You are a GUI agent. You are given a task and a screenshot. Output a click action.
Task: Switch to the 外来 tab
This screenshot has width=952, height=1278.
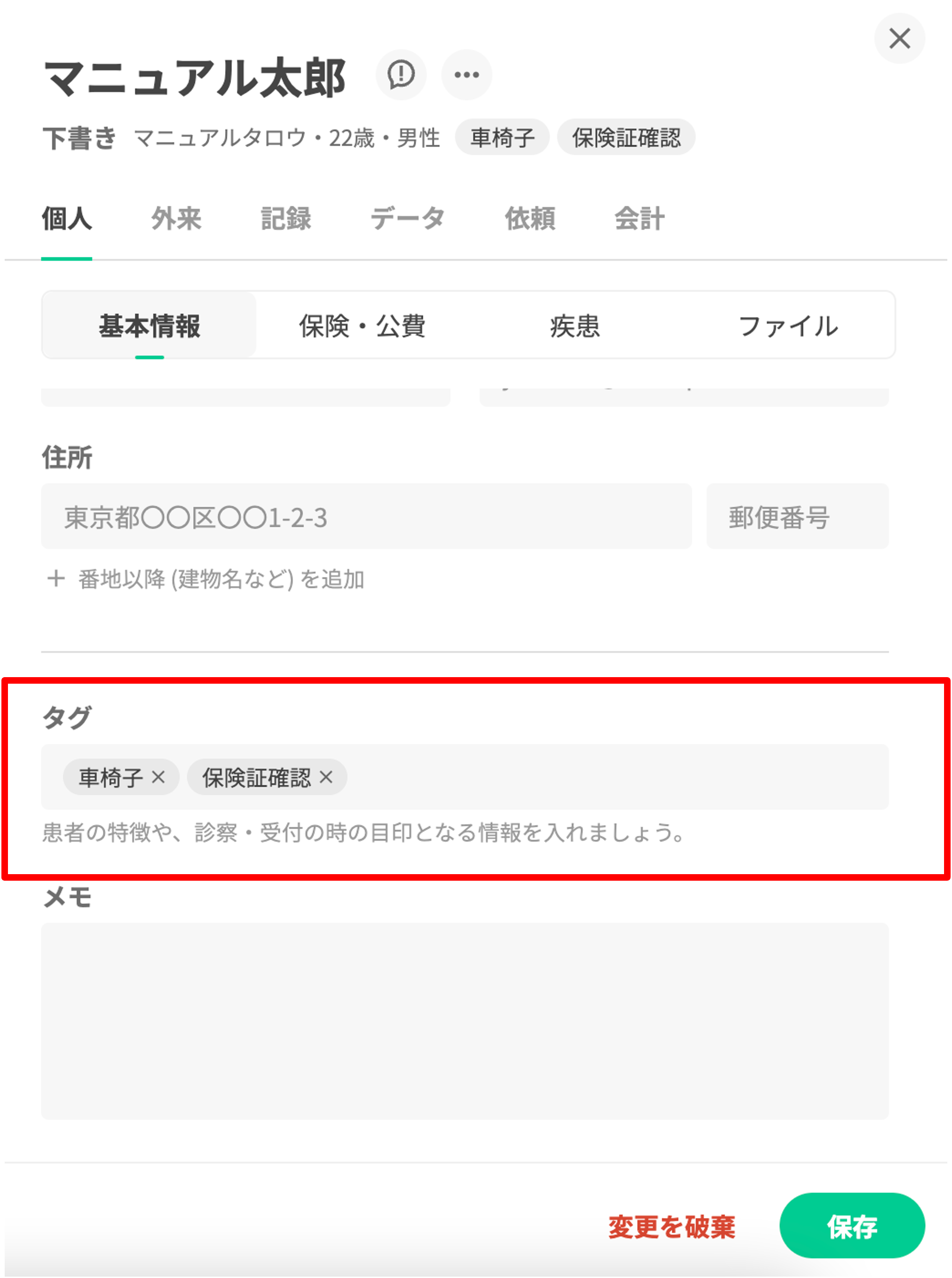(176, 219)
